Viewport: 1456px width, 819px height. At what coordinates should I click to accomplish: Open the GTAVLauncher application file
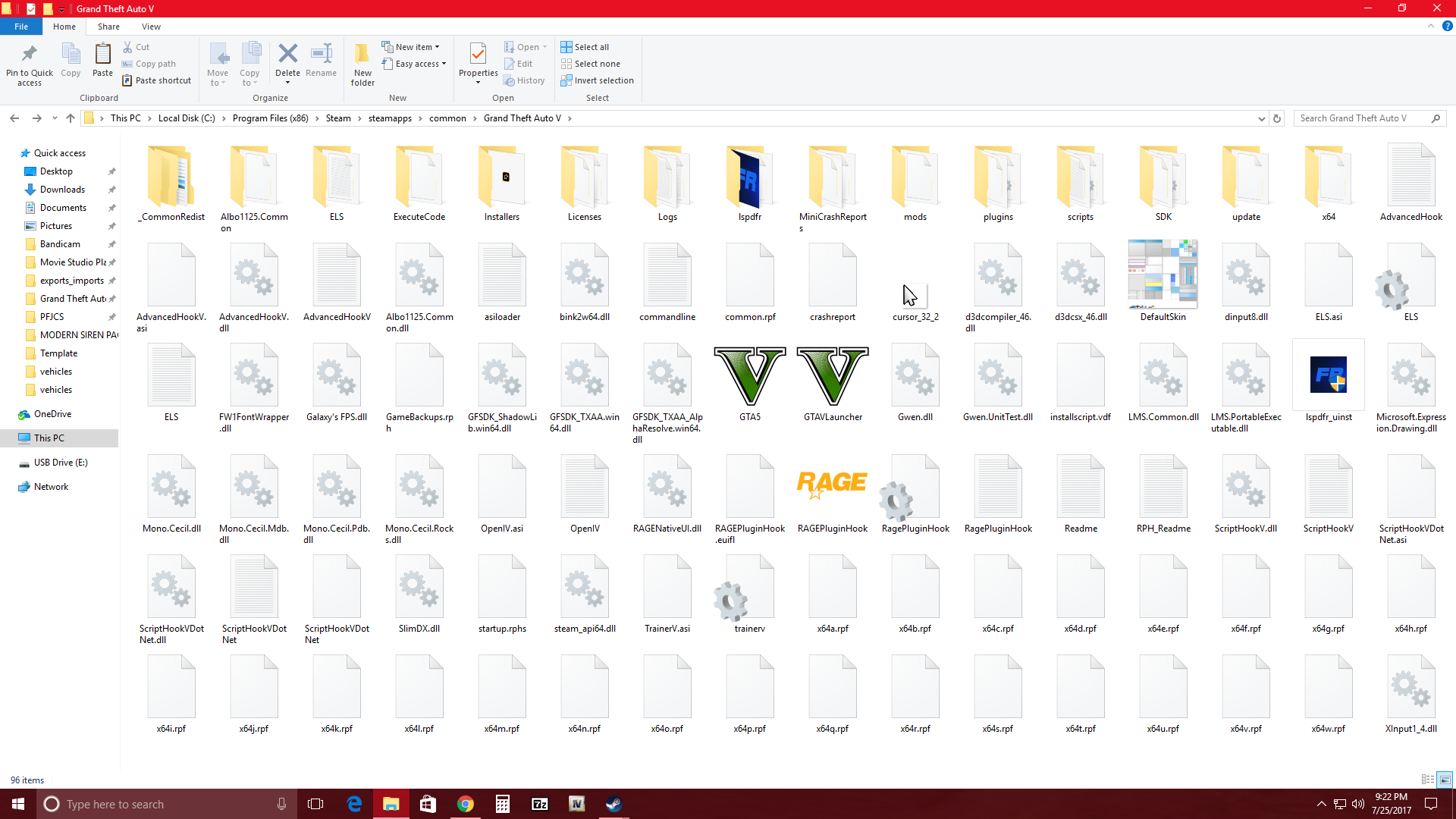[x=833, y=376]
